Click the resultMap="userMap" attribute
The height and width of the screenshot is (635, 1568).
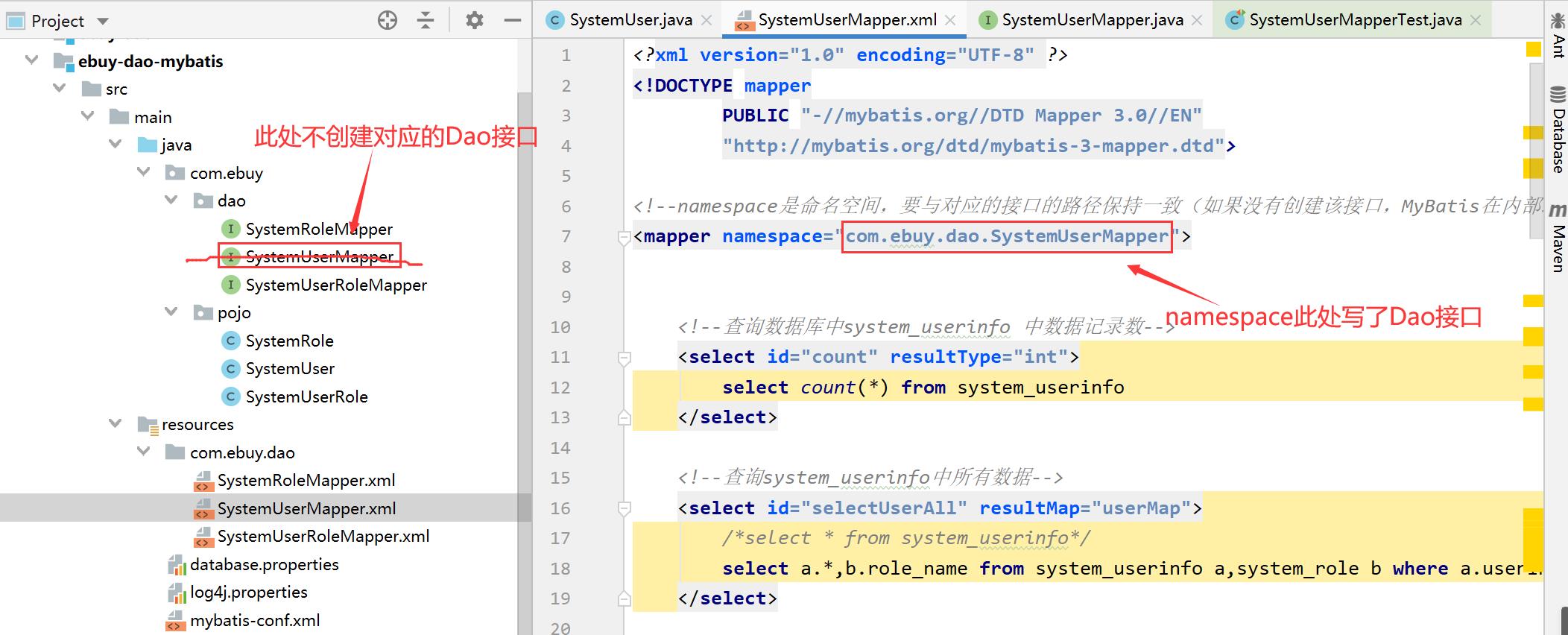tap(1085, 508)
